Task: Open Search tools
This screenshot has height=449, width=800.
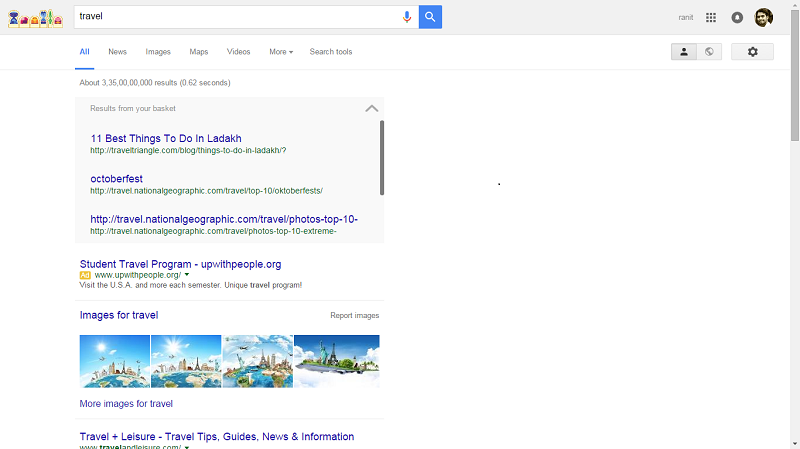Action: click(x=331, y=52)
